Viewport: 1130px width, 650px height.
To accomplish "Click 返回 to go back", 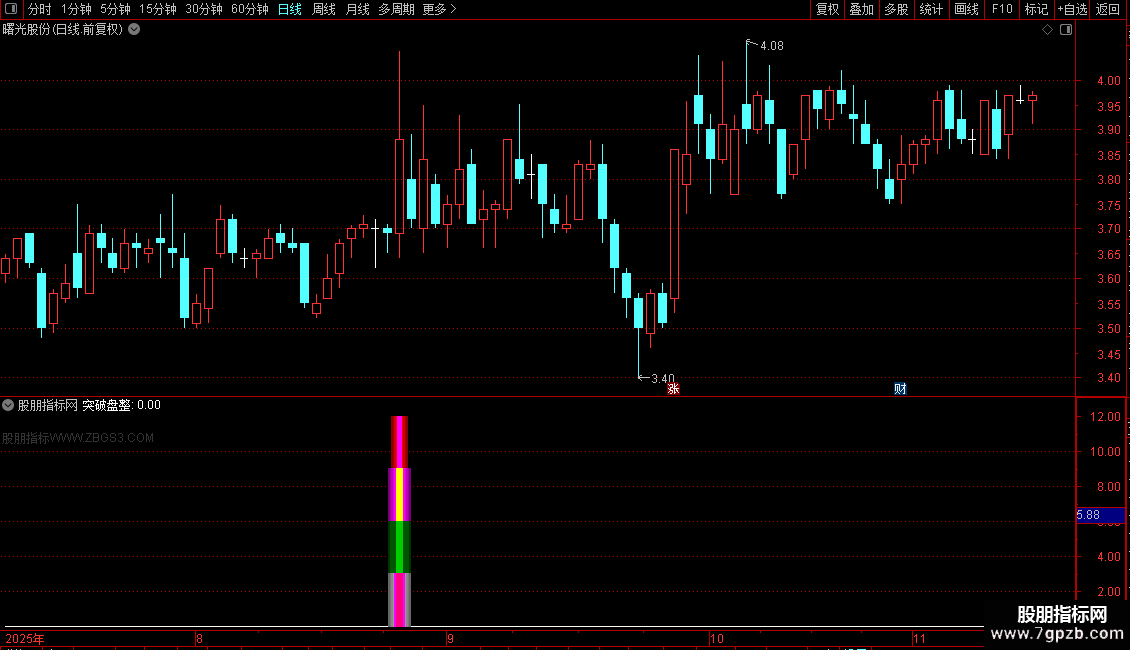I will (x=1108, y=9).
